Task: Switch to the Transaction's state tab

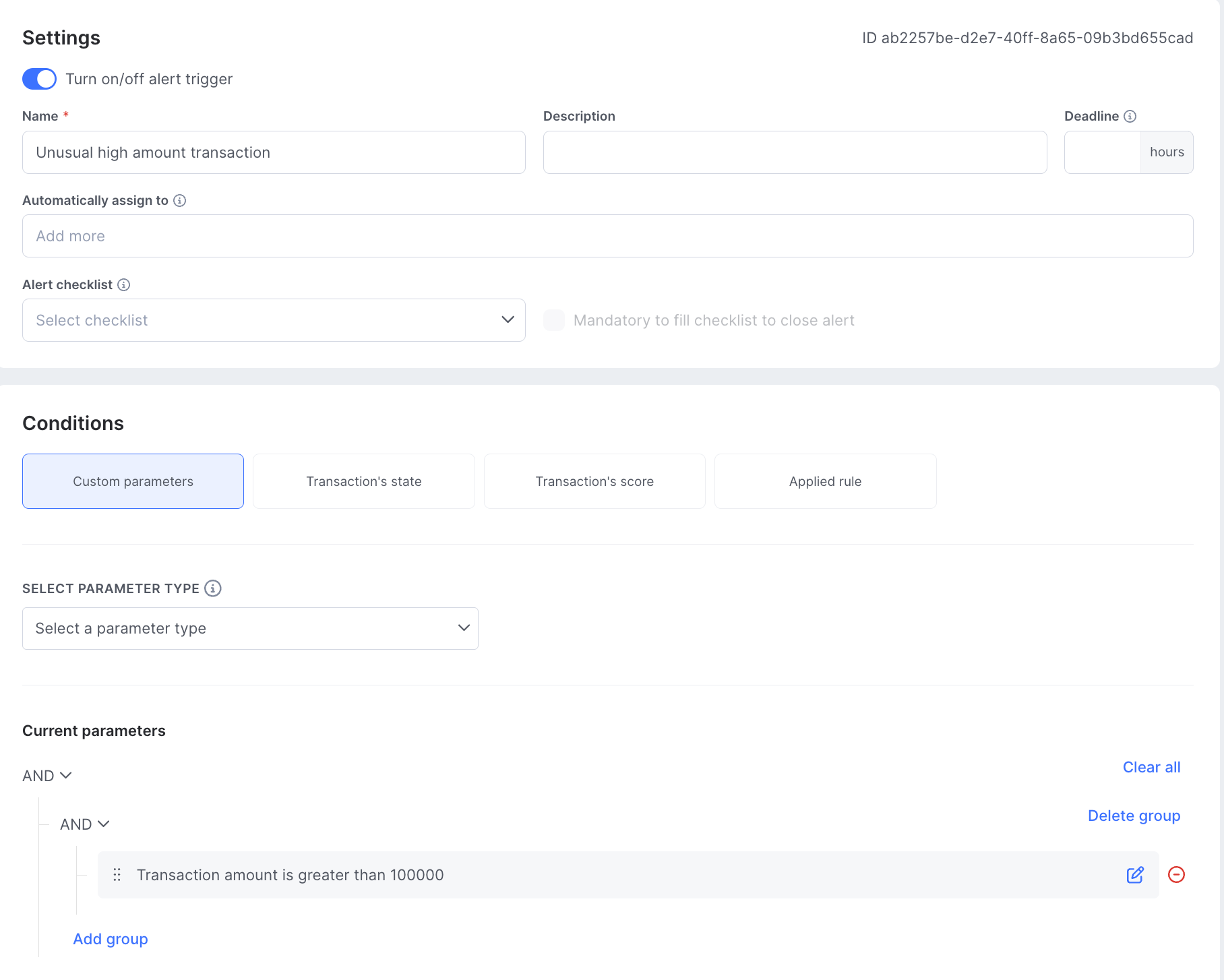Action: [364, 481]
